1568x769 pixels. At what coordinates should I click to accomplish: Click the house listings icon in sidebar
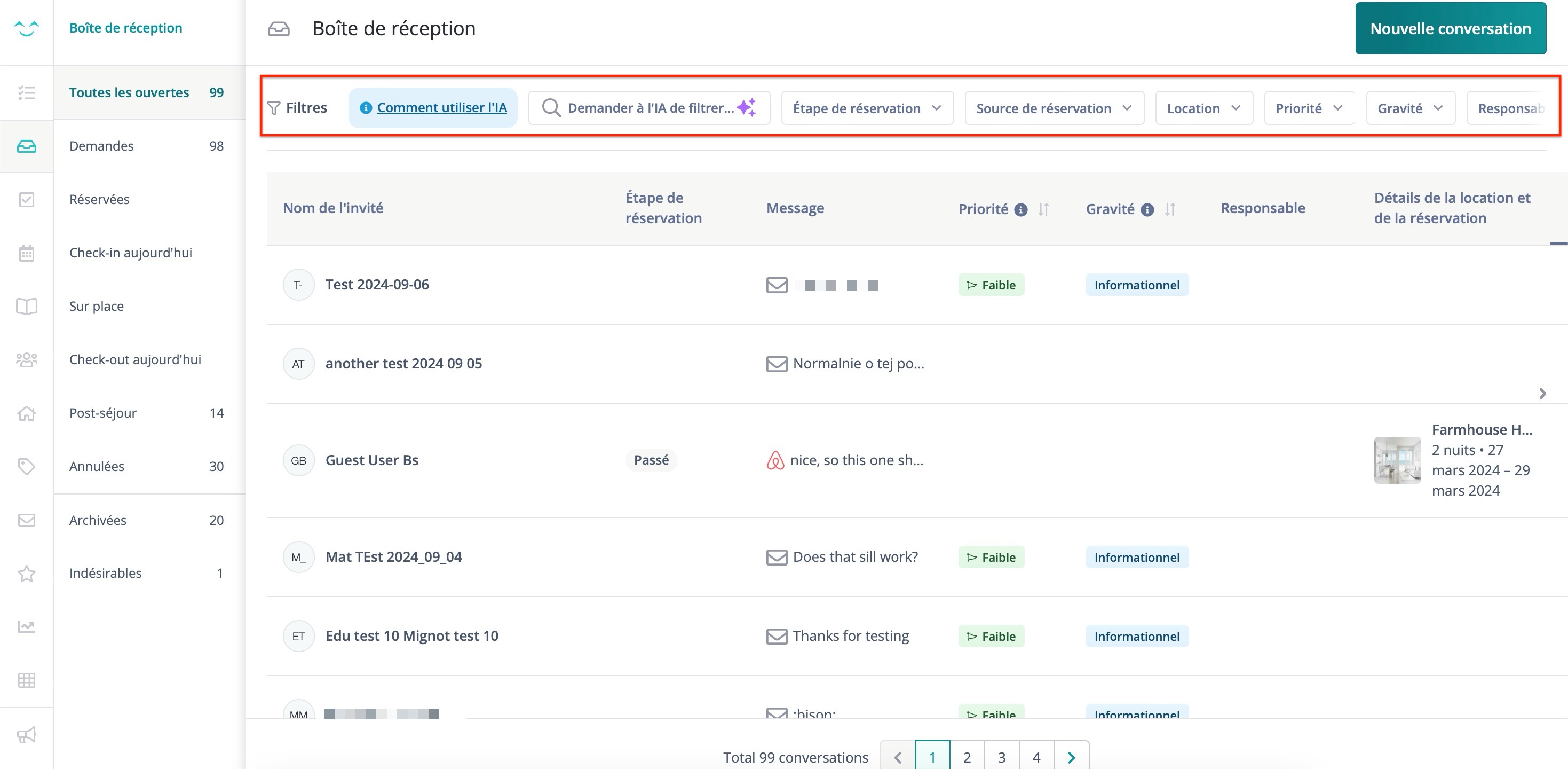[26, 413]
